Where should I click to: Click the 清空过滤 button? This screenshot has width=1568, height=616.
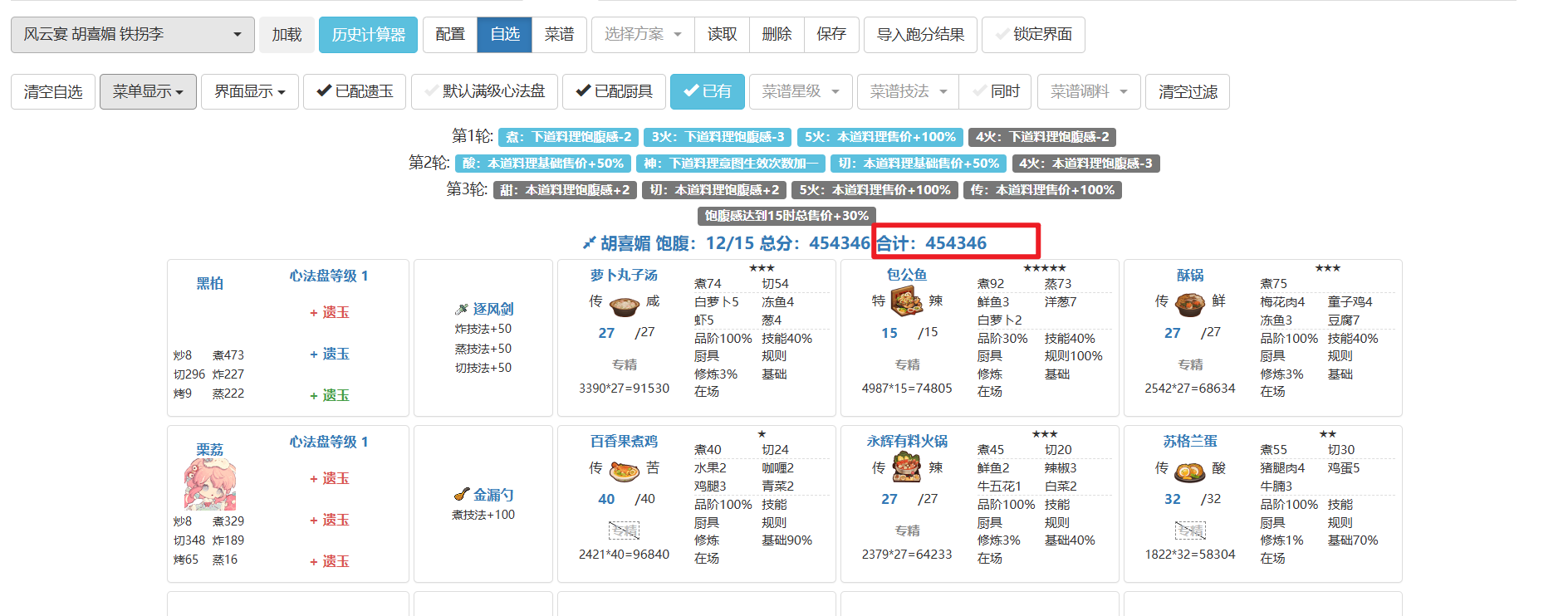(1188, 91)
